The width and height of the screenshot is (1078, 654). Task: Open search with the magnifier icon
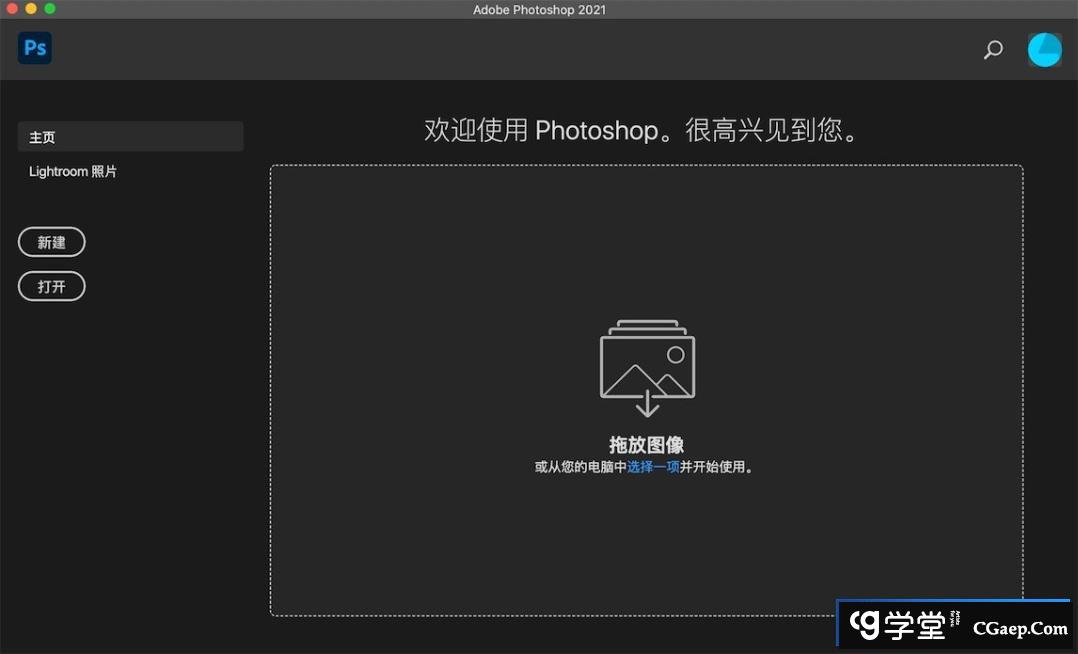993,49
